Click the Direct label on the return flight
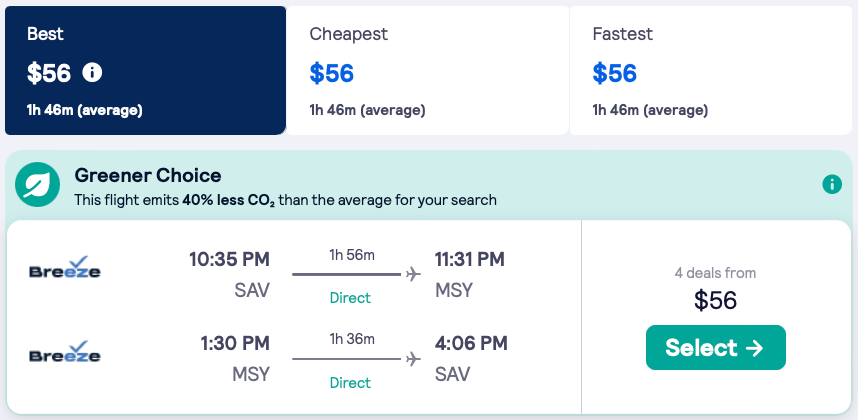Image resolution: width=858 pixels, height=420 pixels. click(350, 383)
